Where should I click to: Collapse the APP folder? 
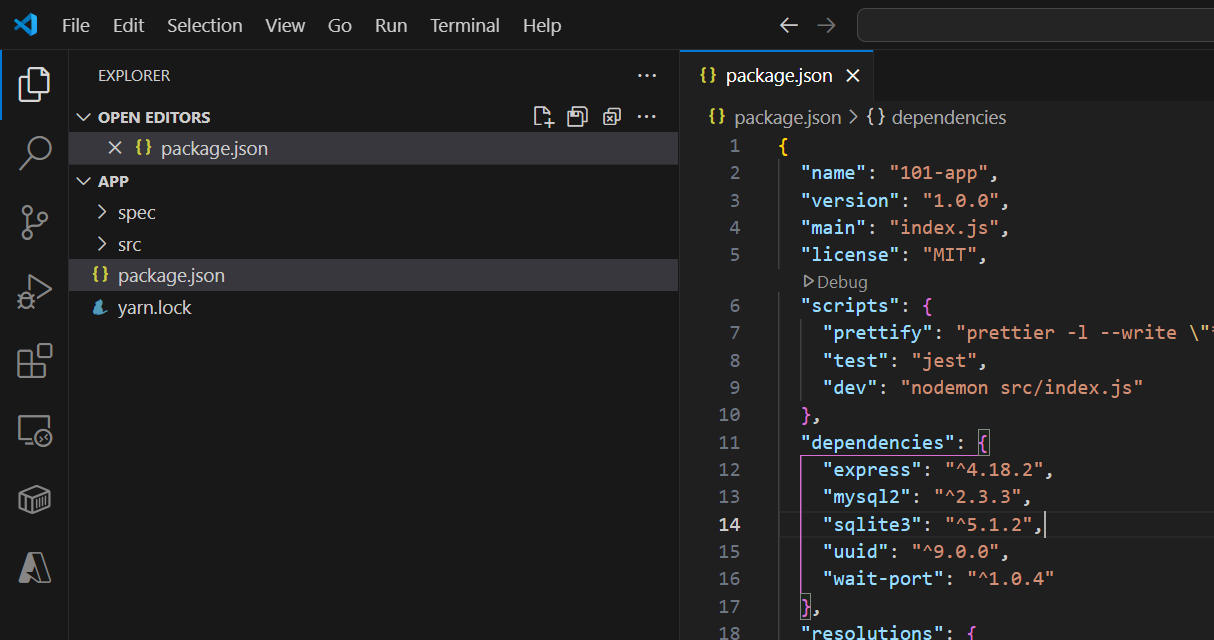tap(83, 181)
